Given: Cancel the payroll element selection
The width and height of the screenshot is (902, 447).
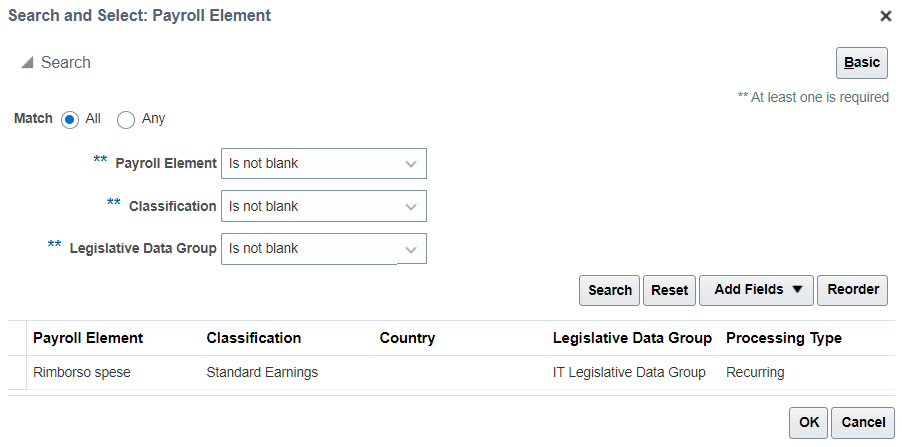Looking at the screenshot, I should pos(863,423).
